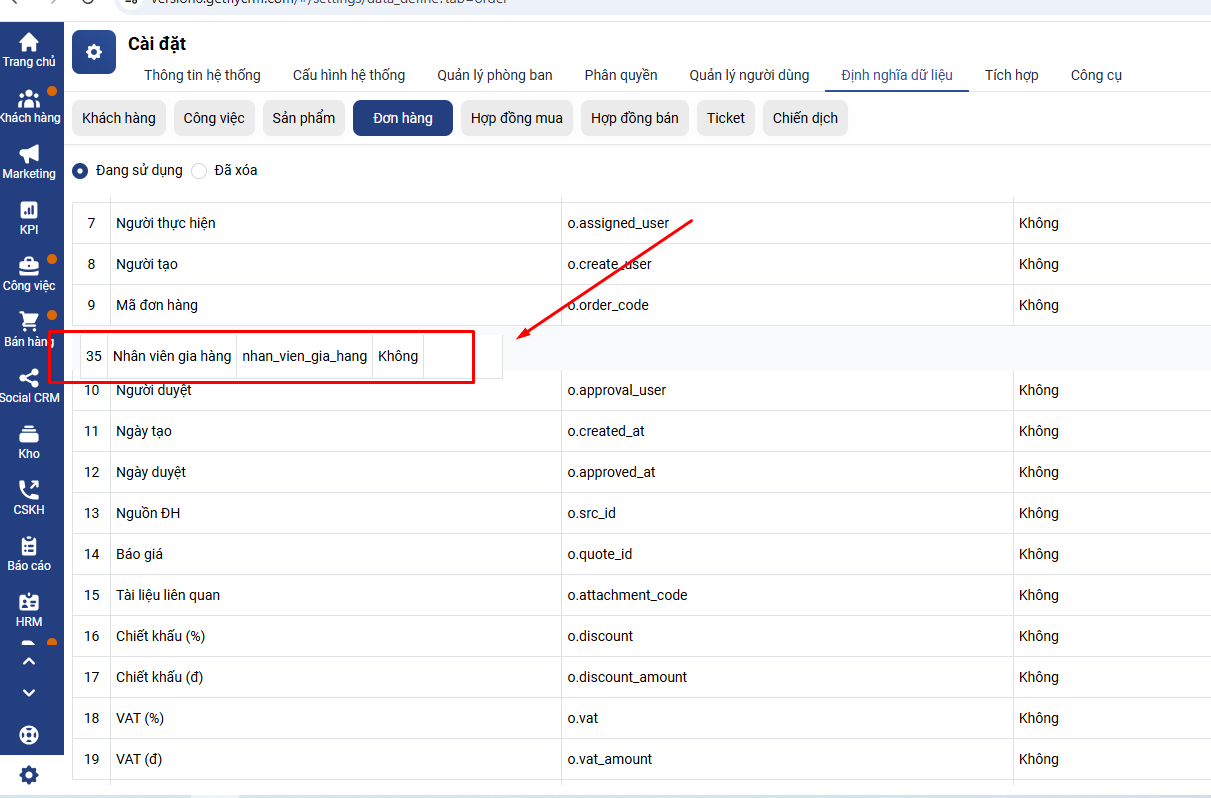Open the Báo cáo report icon
This screenshot has width=1211, height=798.
(29, 546)
